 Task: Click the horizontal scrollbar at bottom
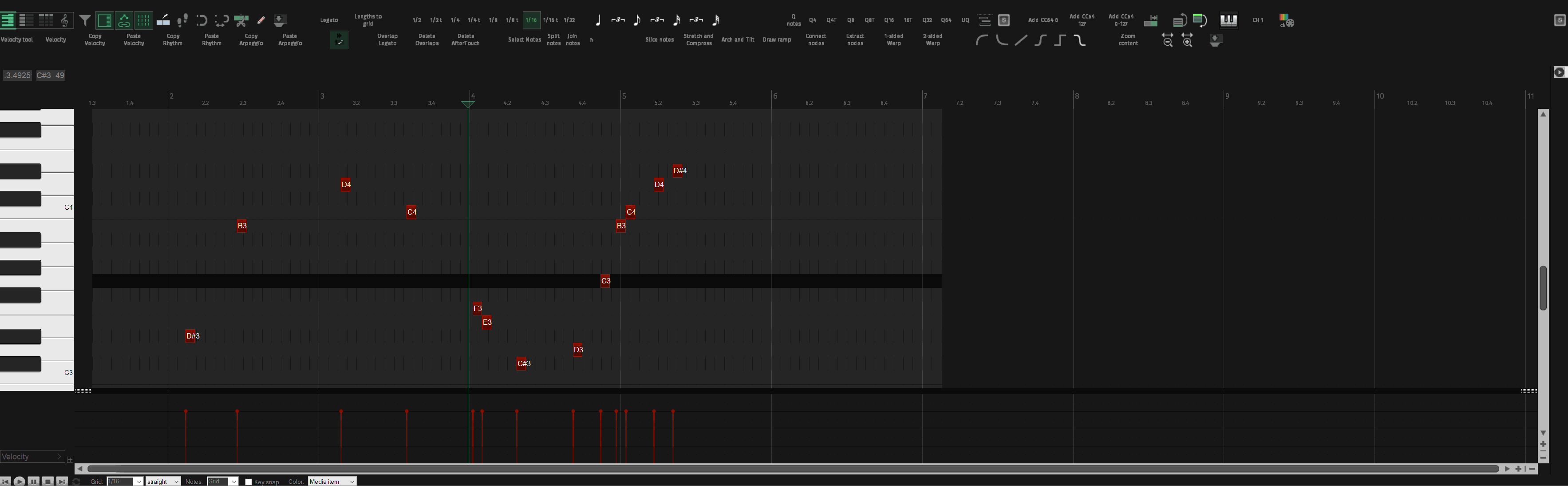791,469
